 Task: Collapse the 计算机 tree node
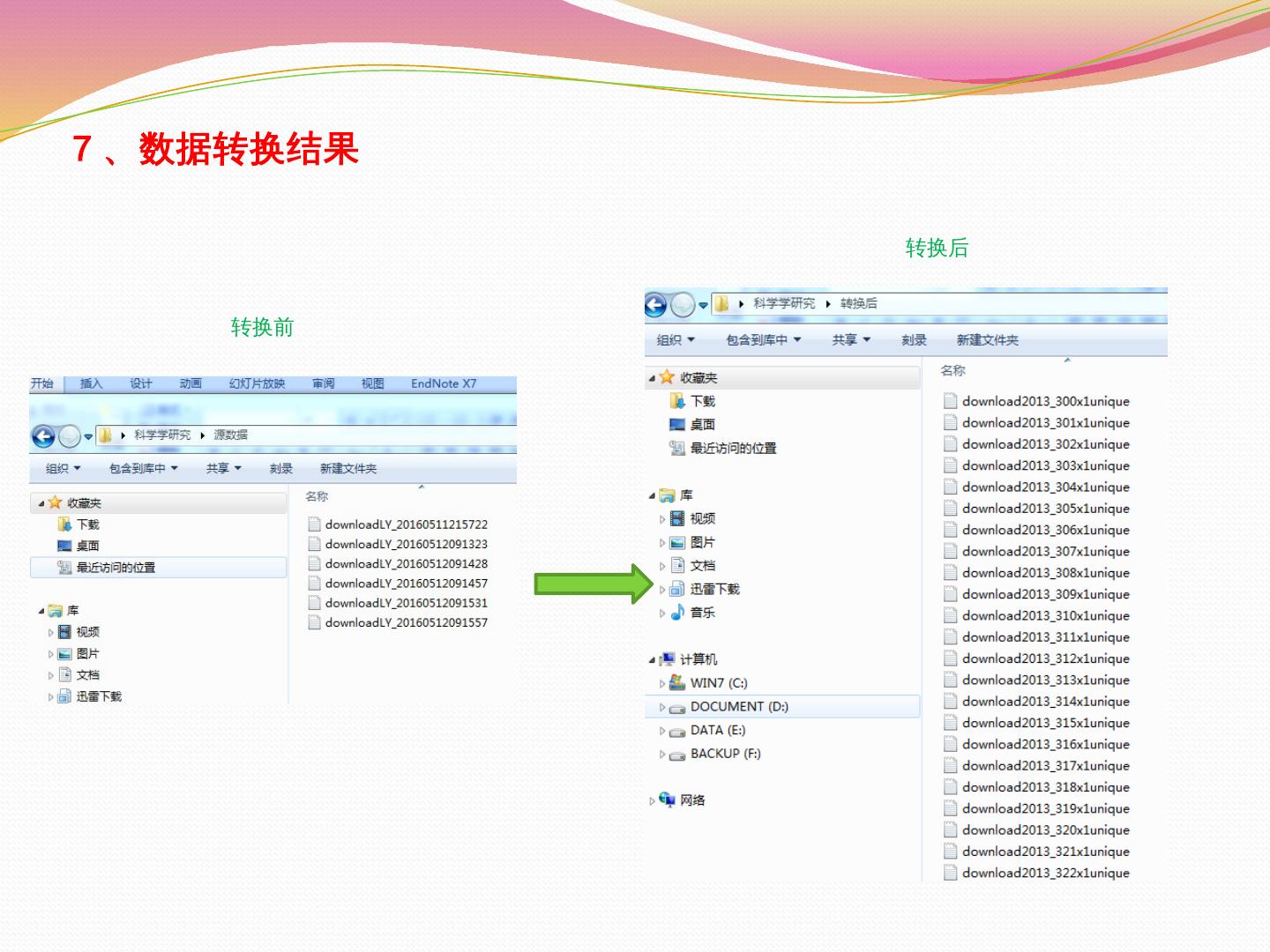pyautogui.click(x=653, y=660)
